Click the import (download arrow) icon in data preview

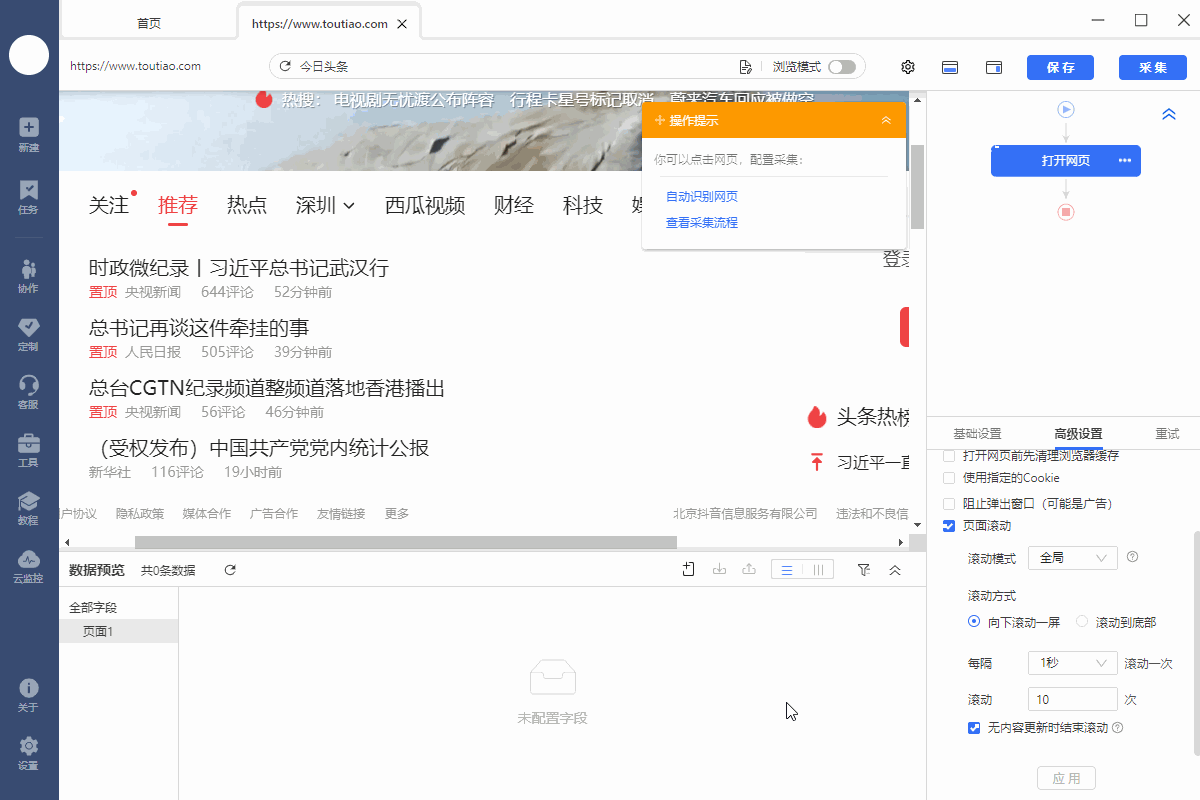pyautogui.click(x=719, y=570)
